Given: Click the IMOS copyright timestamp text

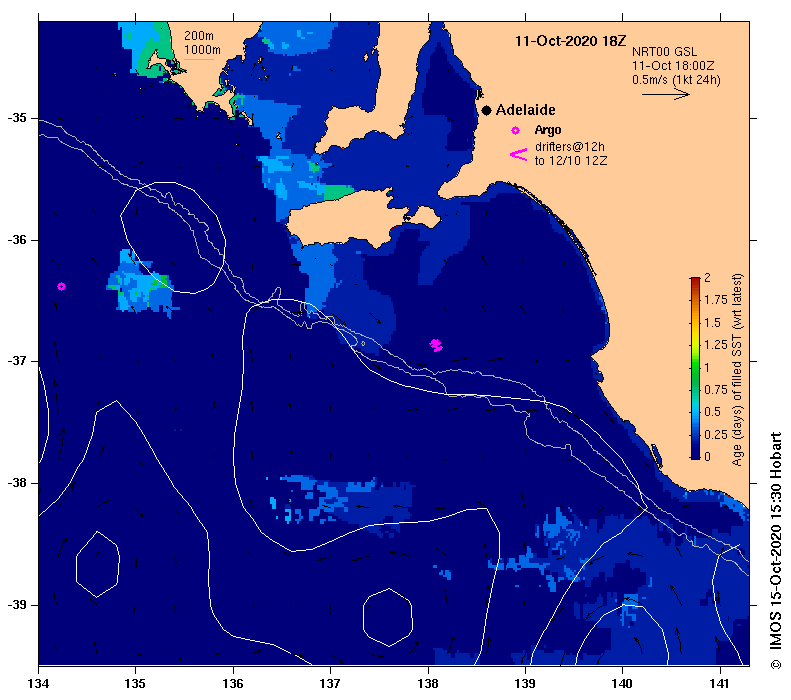Looking at the screenshot, I should (775, 551).
